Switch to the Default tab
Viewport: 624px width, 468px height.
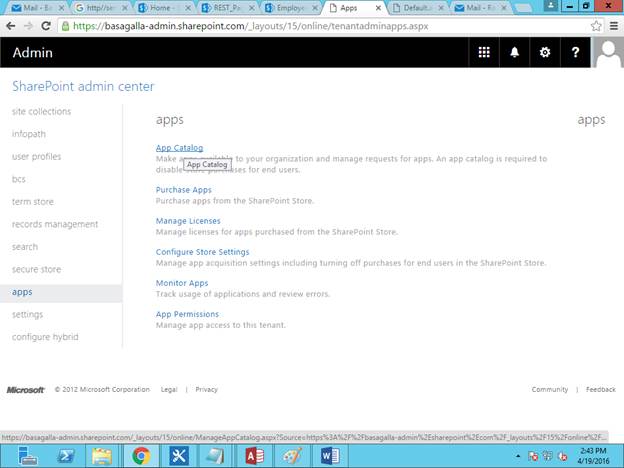tap(418, 8)
